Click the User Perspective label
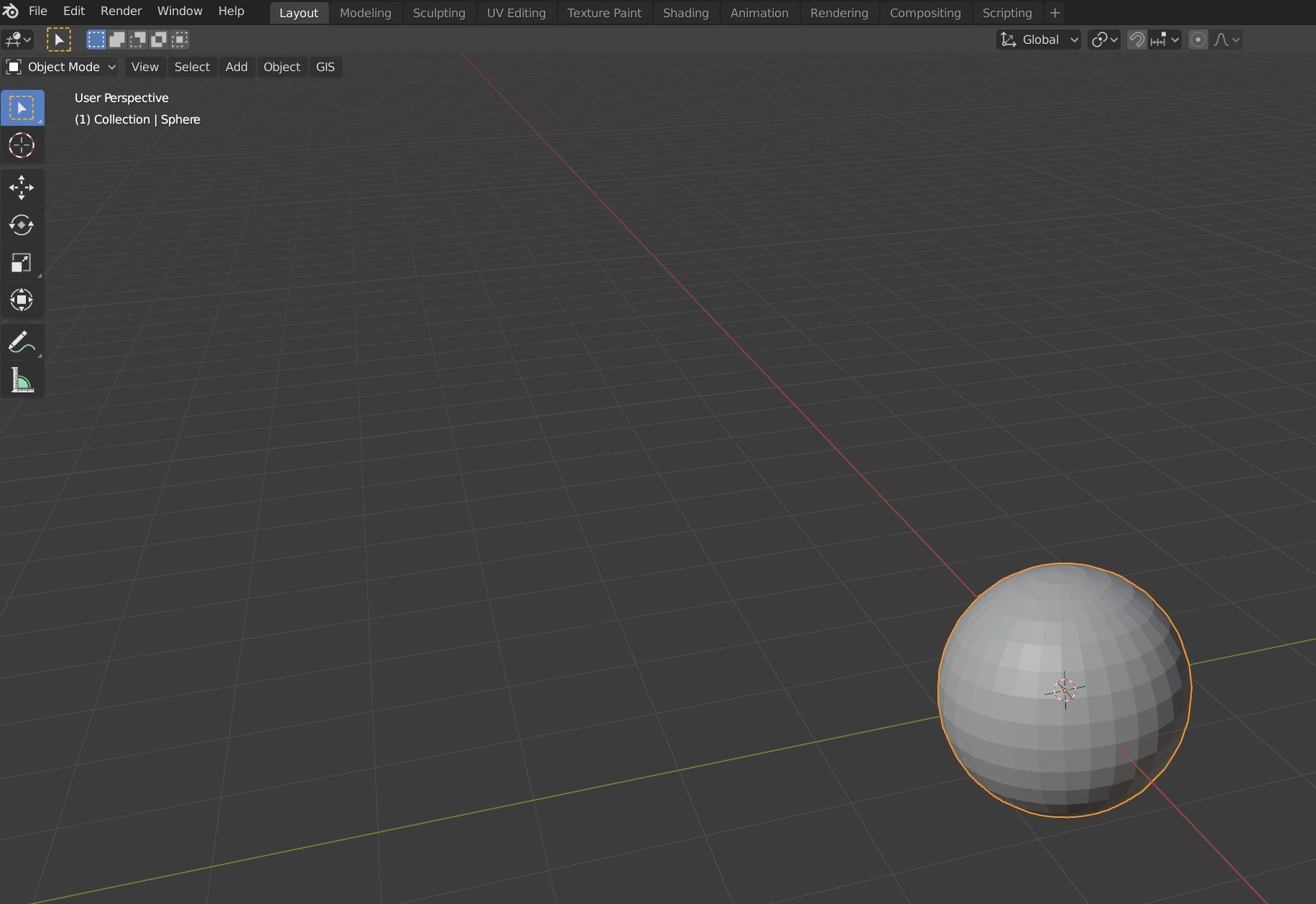 [121, 98]
